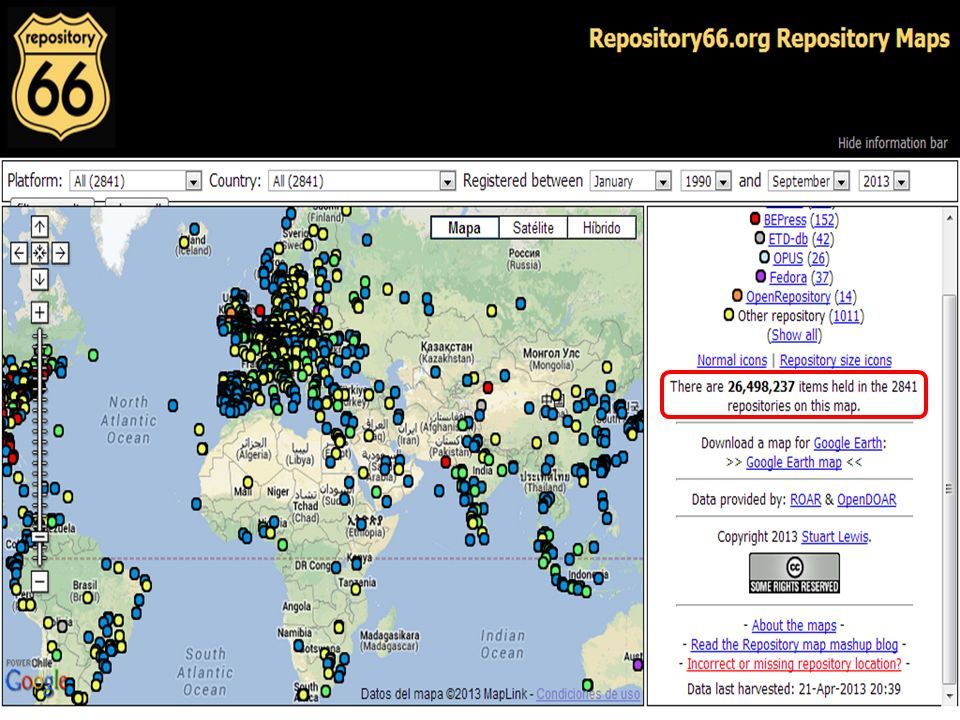The width and height of the screenshot is (960, 720).
Task: Click the Creative Commons Some Rights Reserved badge
Action: 794,573
